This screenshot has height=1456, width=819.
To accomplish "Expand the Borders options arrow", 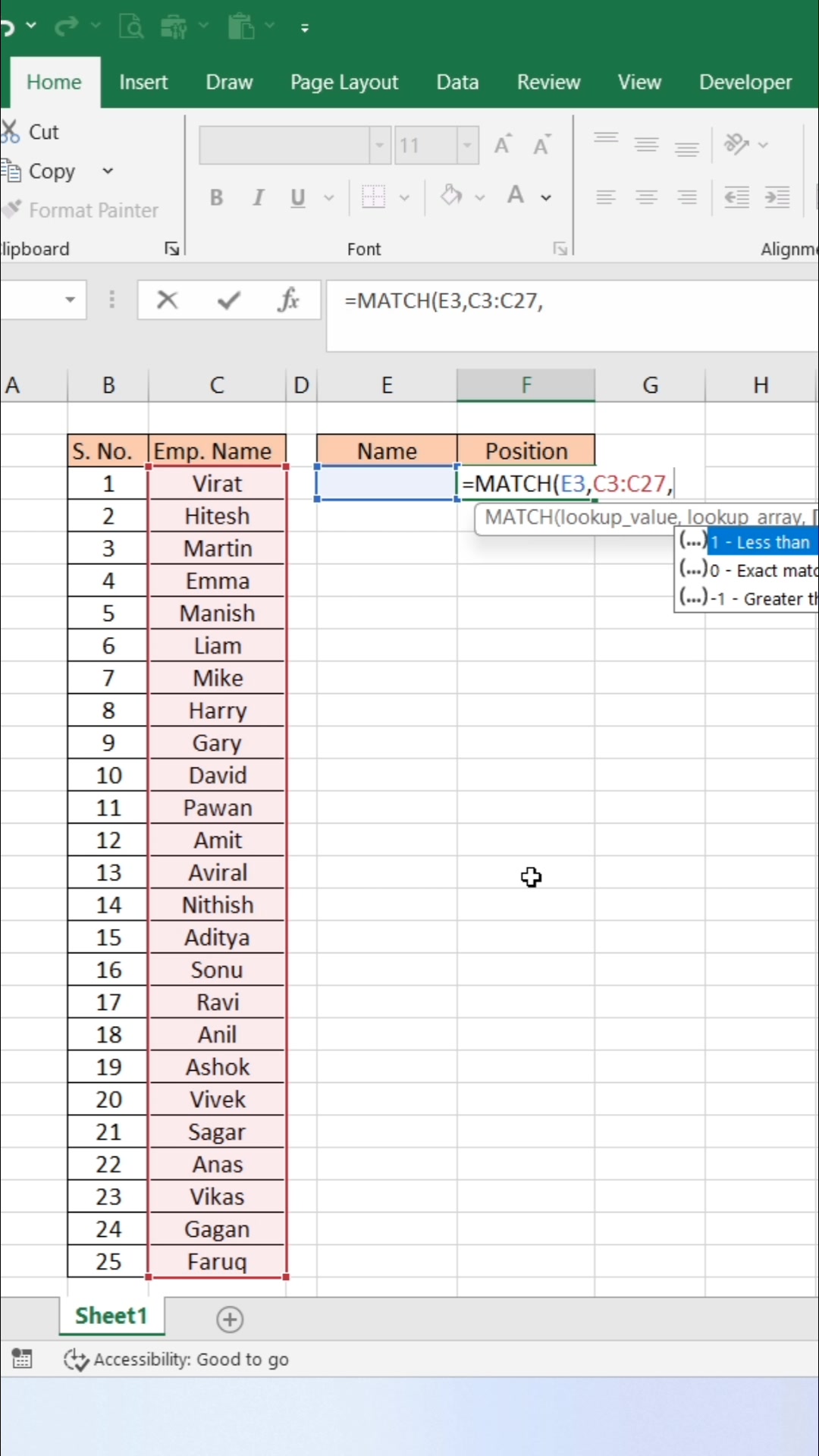I will click(404, 198).
